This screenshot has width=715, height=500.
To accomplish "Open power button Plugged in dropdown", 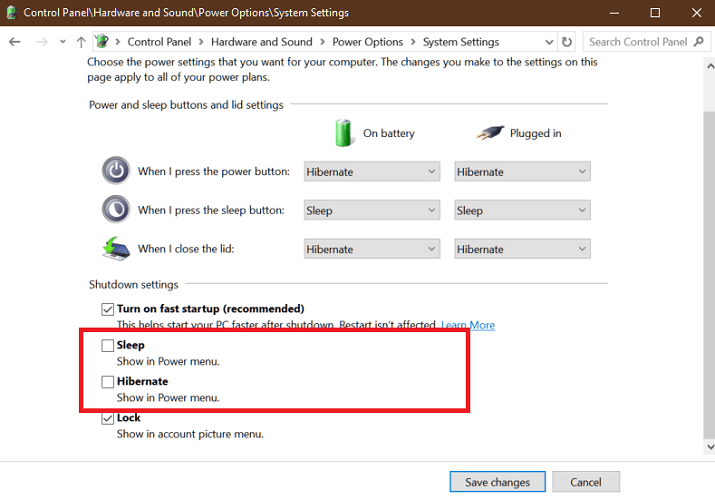I will coord(522,171).
